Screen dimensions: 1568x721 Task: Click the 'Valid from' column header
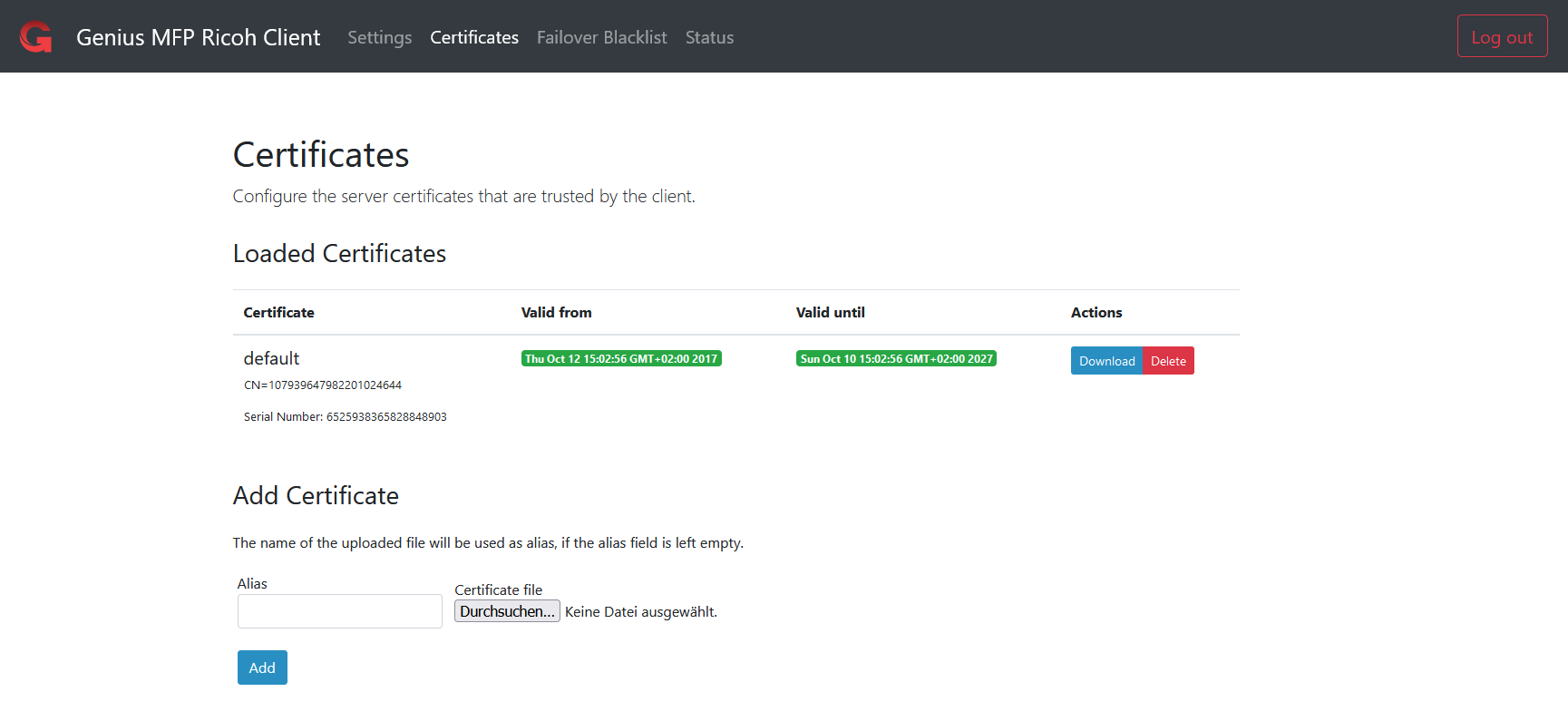557,313
